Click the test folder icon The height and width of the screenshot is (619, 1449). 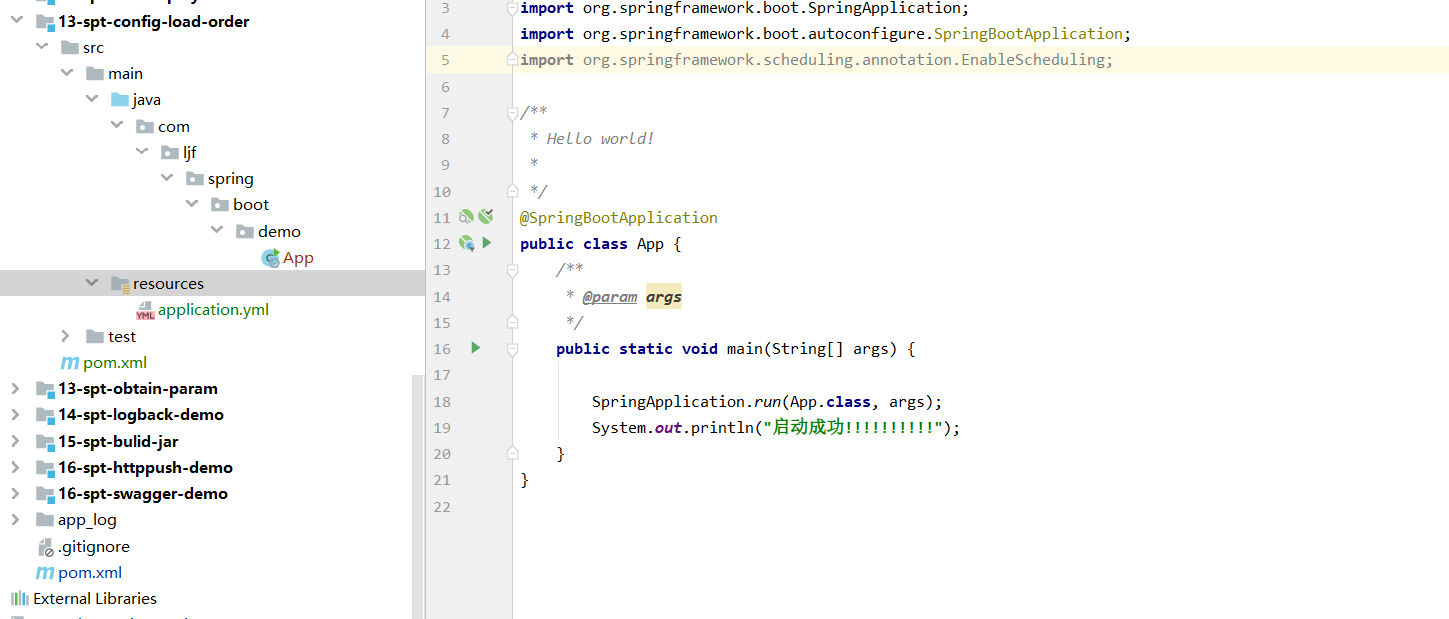[95, 337]
